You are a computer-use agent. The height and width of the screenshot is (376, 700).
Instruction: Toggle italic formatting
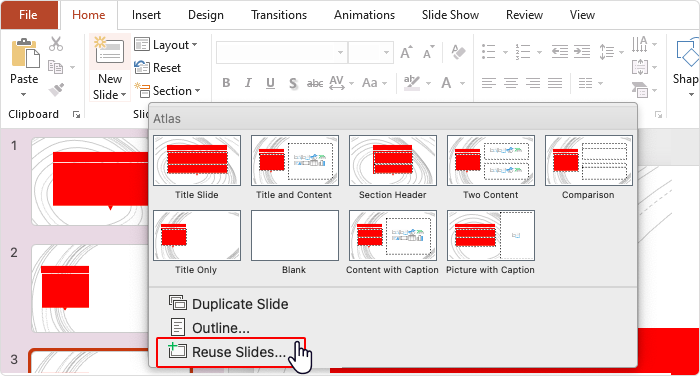248,83
